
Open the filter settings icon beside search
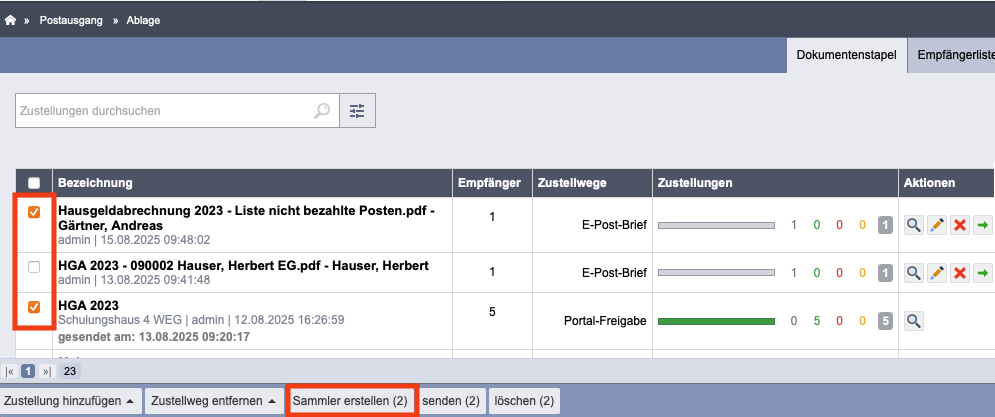pos(357,111)
